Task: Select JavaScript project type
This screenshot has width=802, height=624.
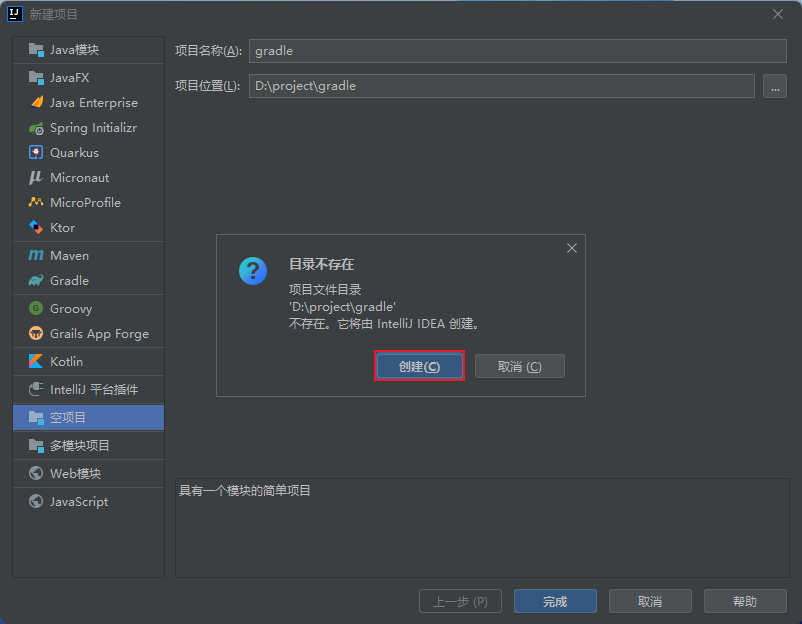Action: (88, 501)
